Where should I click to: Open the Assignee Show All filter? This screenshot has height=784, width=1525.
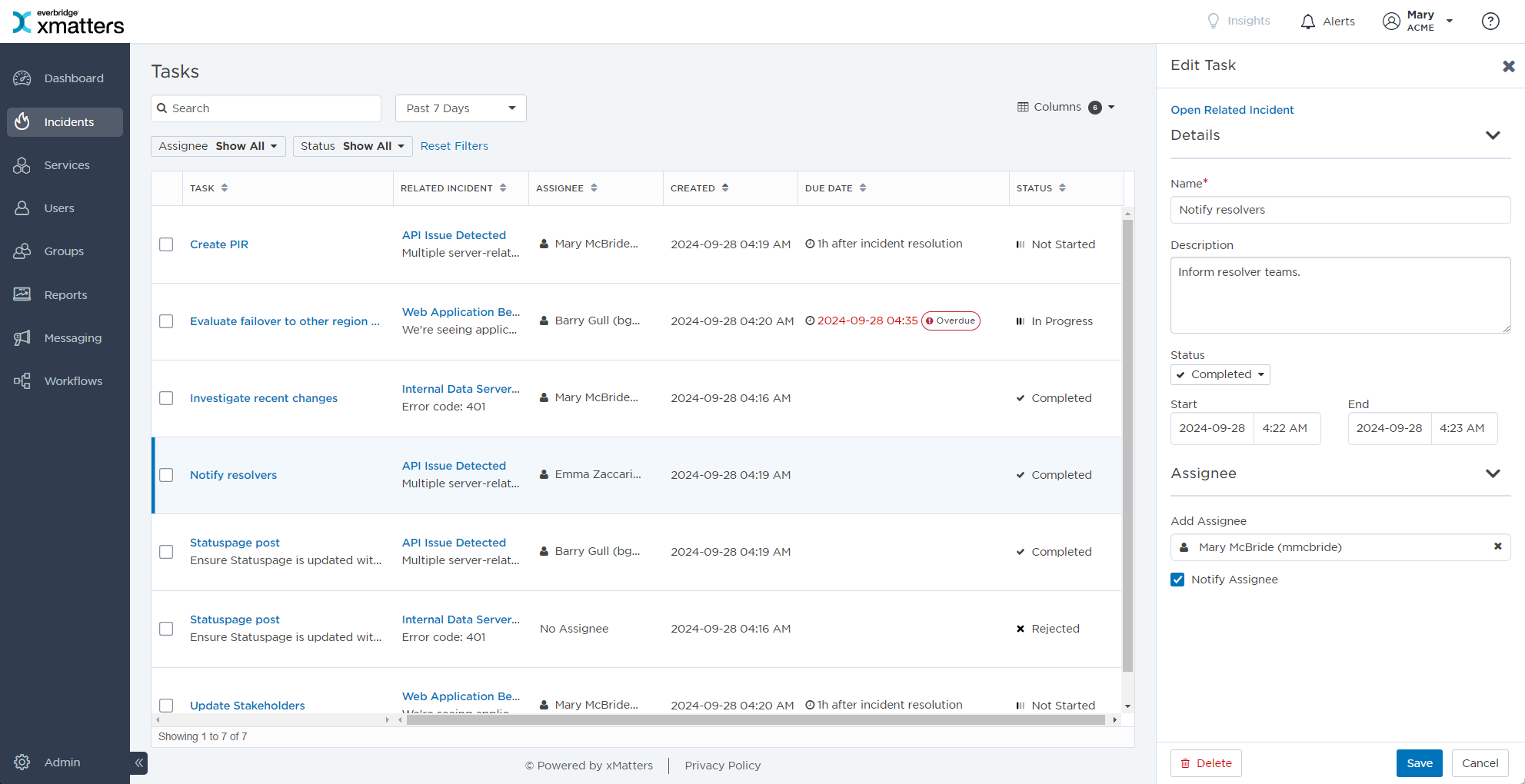(x=218, y=146)
